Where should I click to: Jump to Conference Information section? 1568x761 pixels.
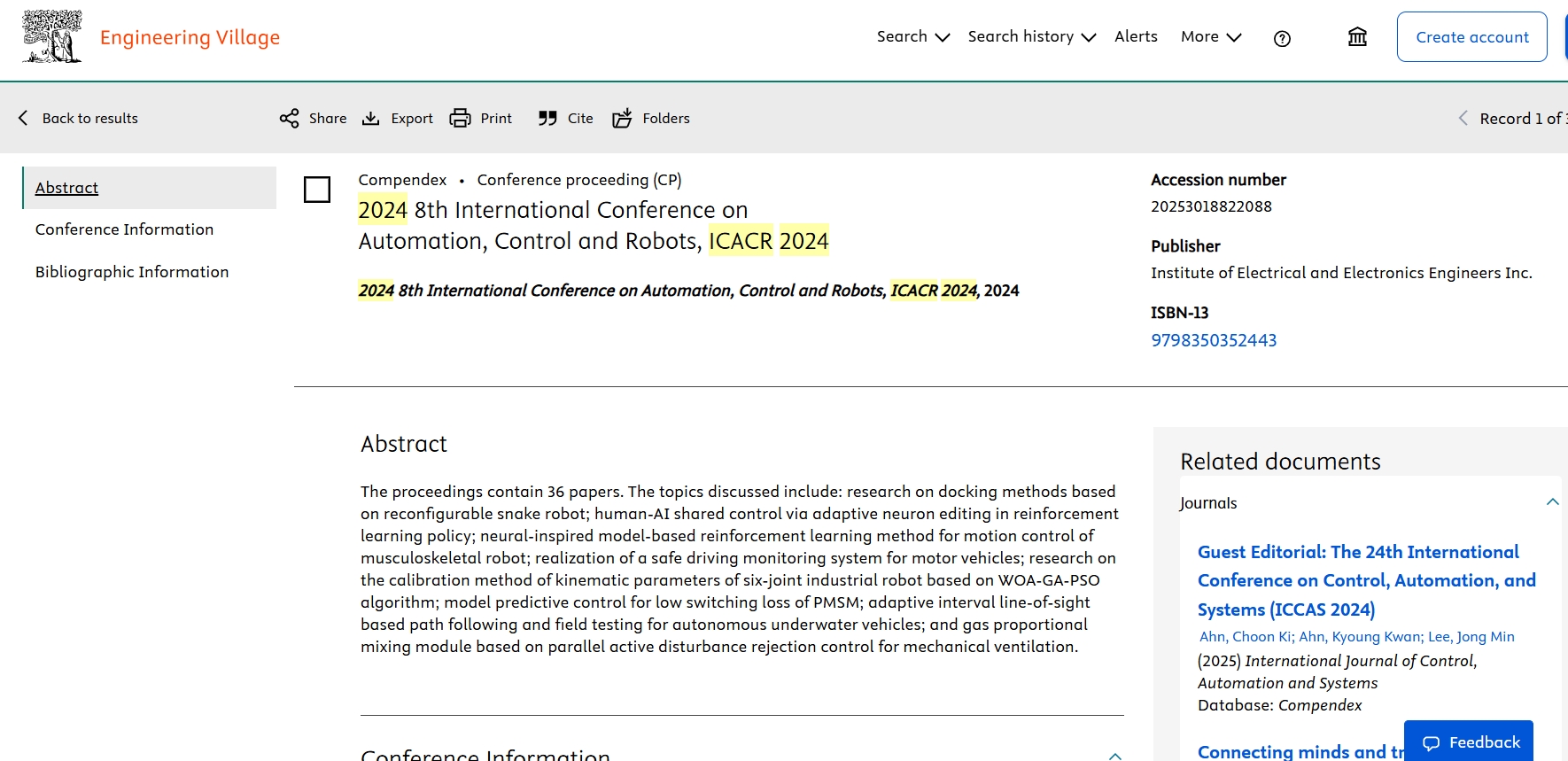click(124, 229)
